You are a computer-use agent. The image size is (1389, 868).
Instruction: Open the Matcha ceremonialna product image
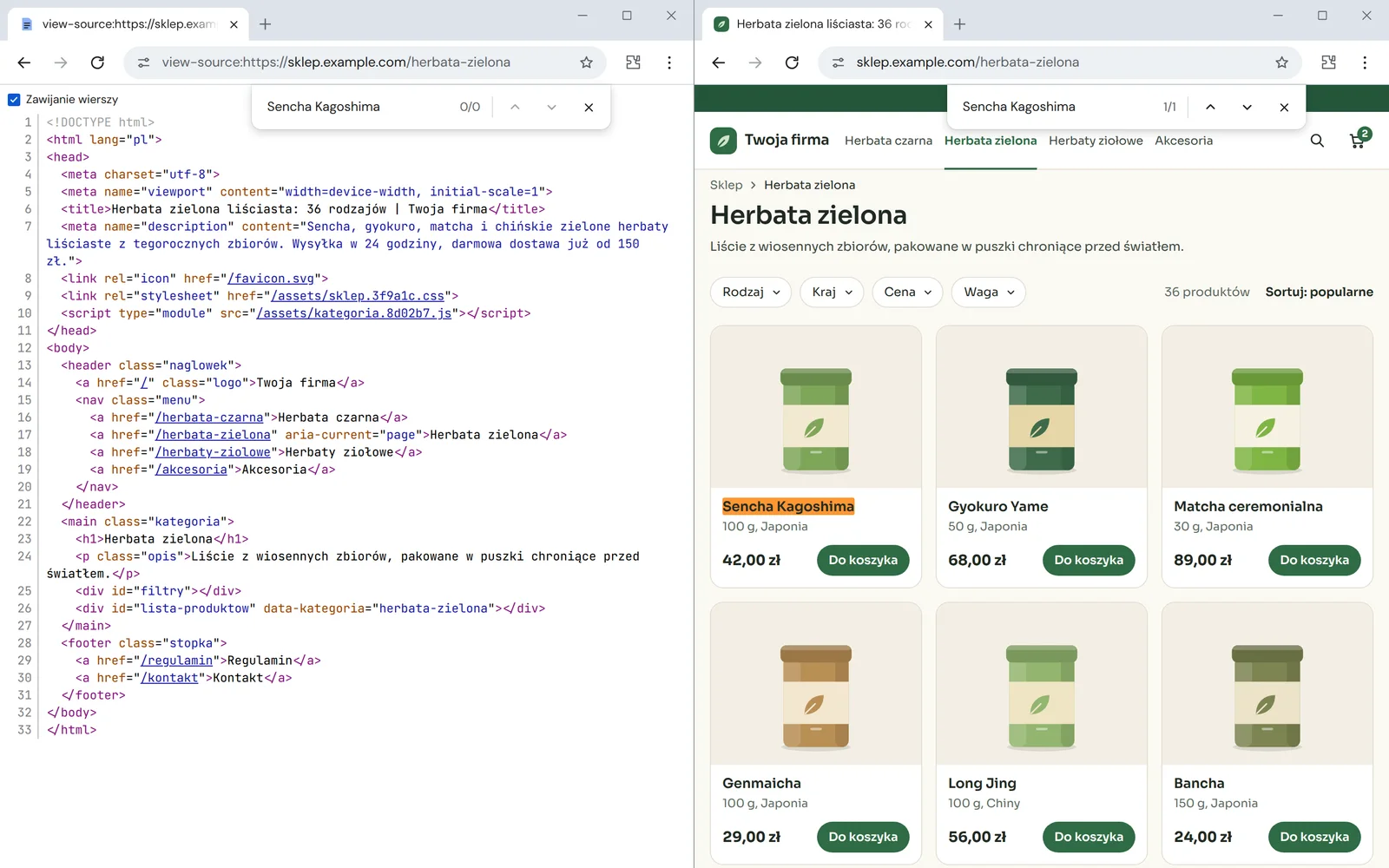point(1267,407)
